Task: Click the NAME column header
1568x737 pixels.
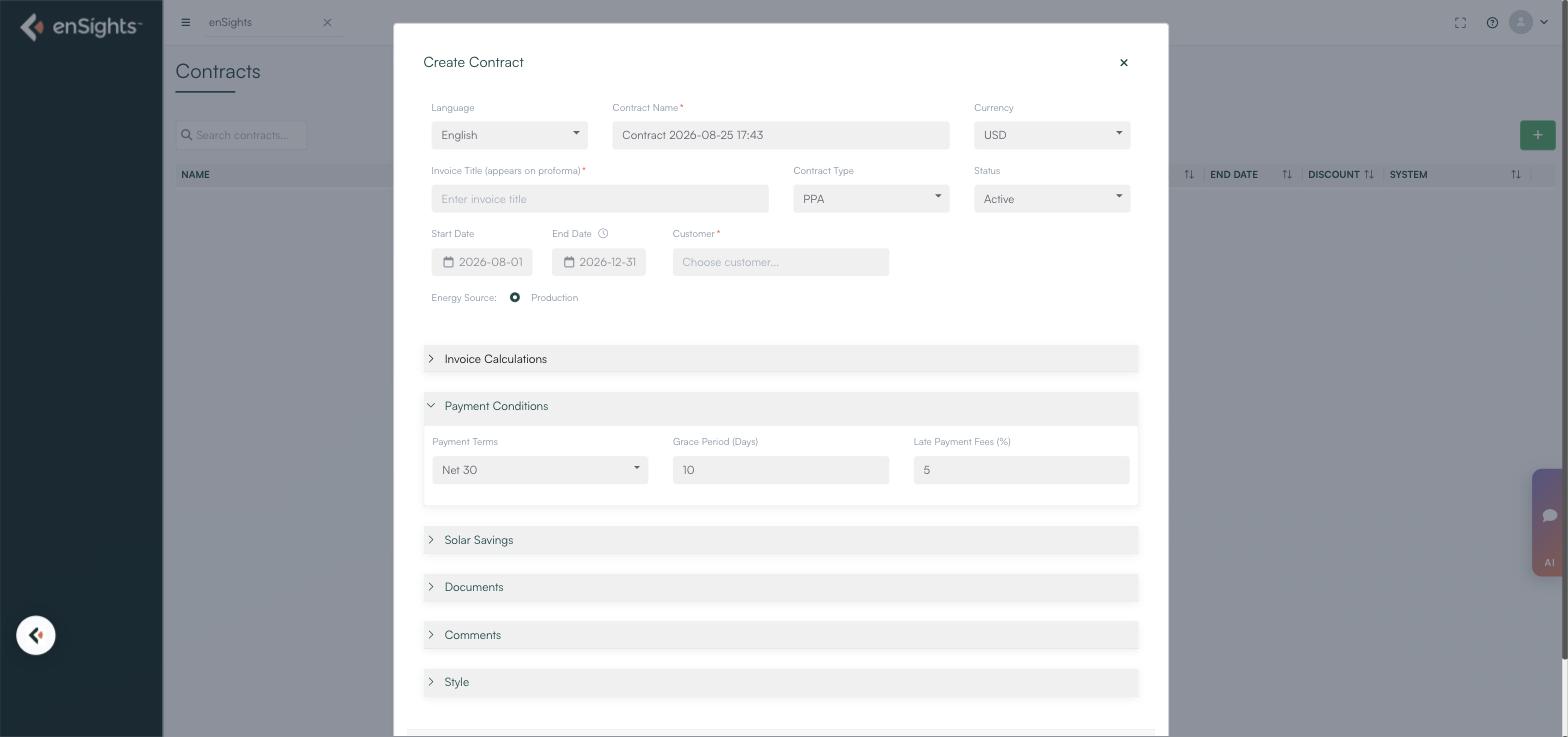Action: (196, 175)
